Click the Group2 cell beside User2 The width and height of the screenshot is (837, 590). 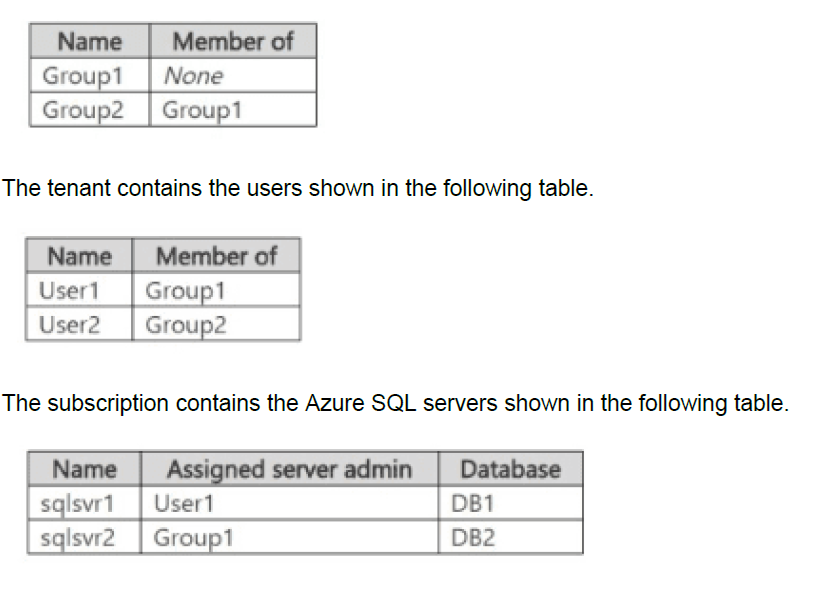[186, 324]
